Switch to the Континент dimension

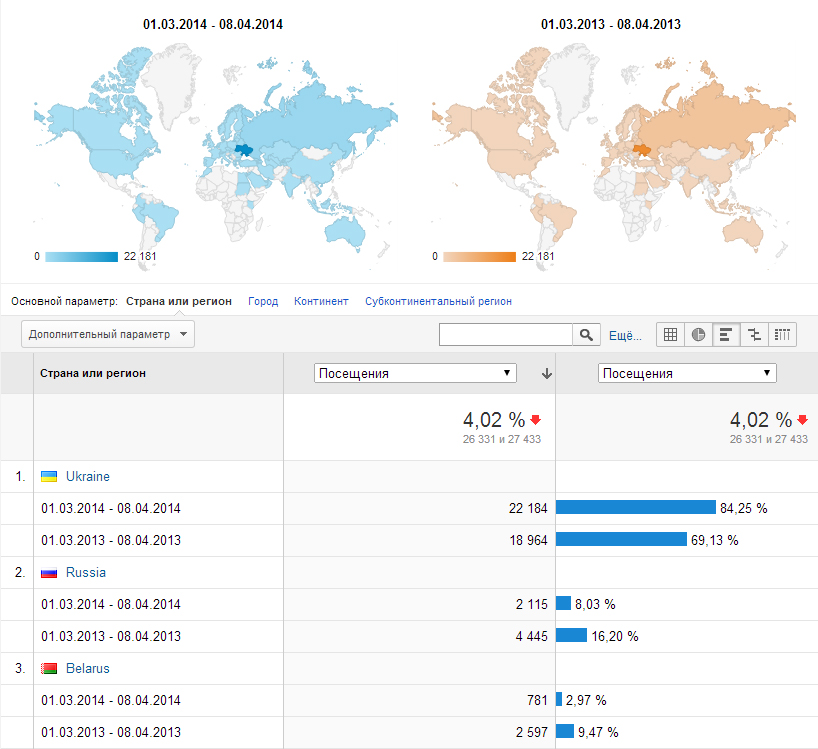321,301
